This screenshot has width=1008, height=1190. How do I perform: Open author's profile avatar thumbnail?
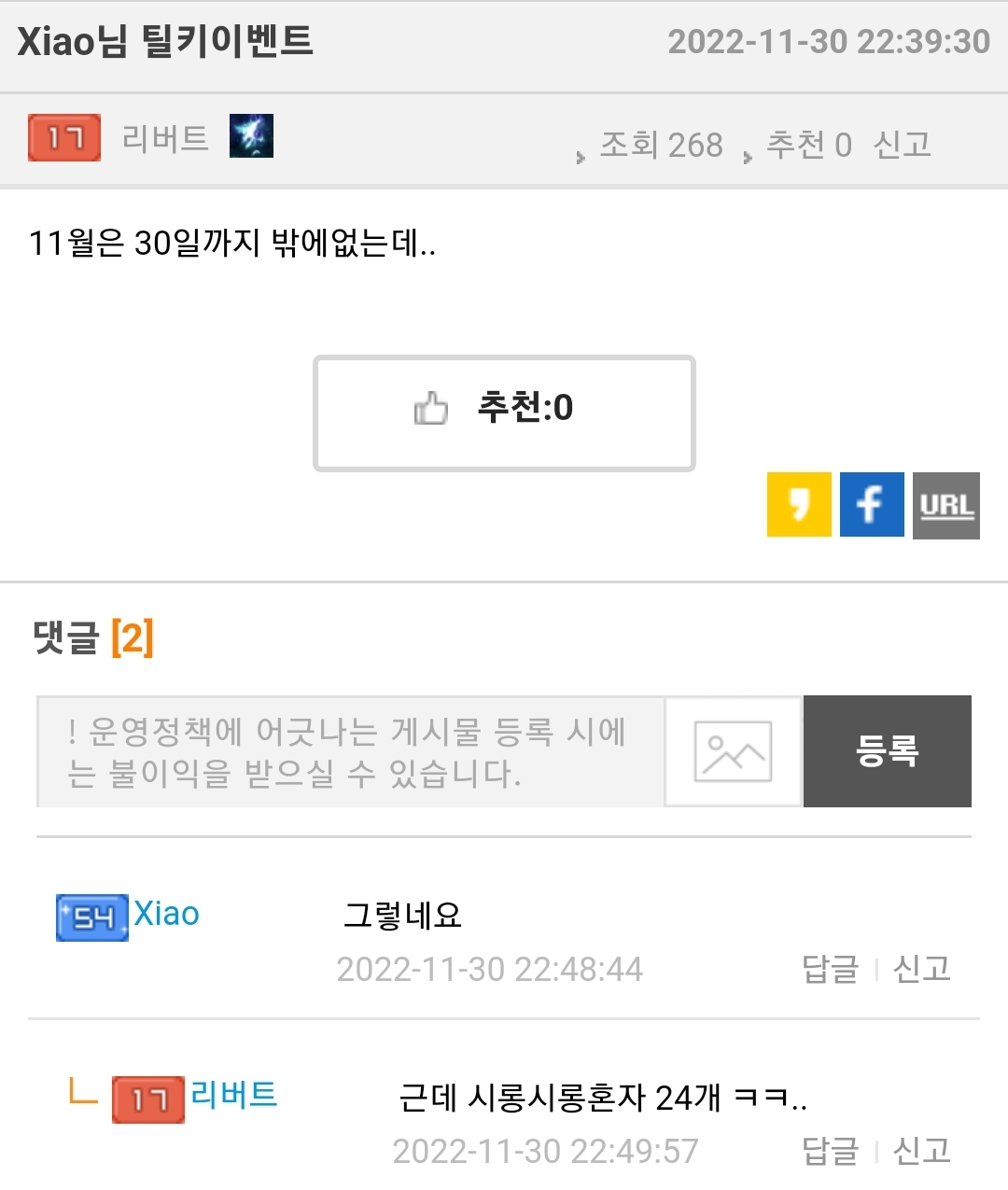pyautogui.click(x=252, y=136)
